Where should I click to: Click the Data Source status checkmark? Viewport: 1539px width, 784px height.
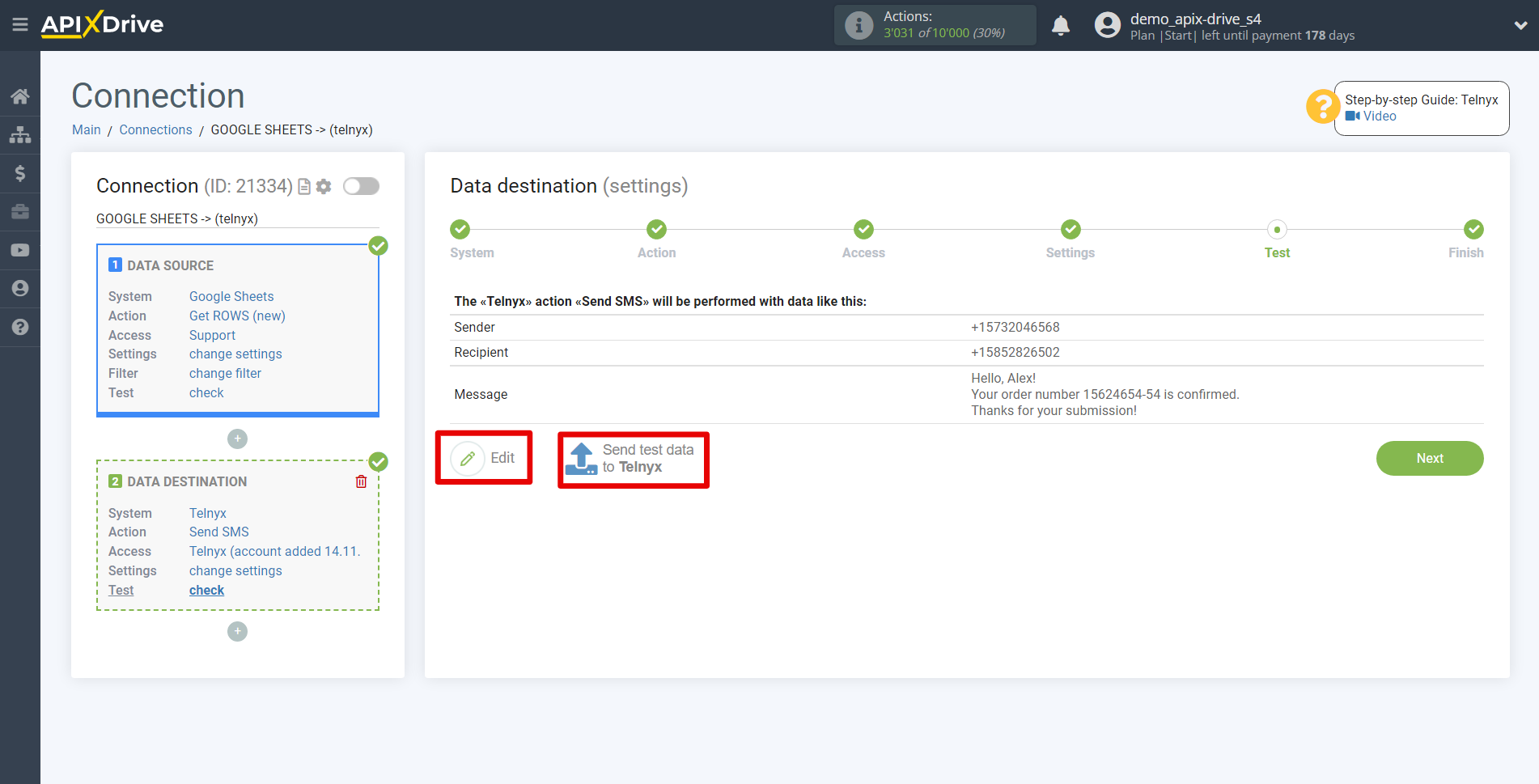378,245
